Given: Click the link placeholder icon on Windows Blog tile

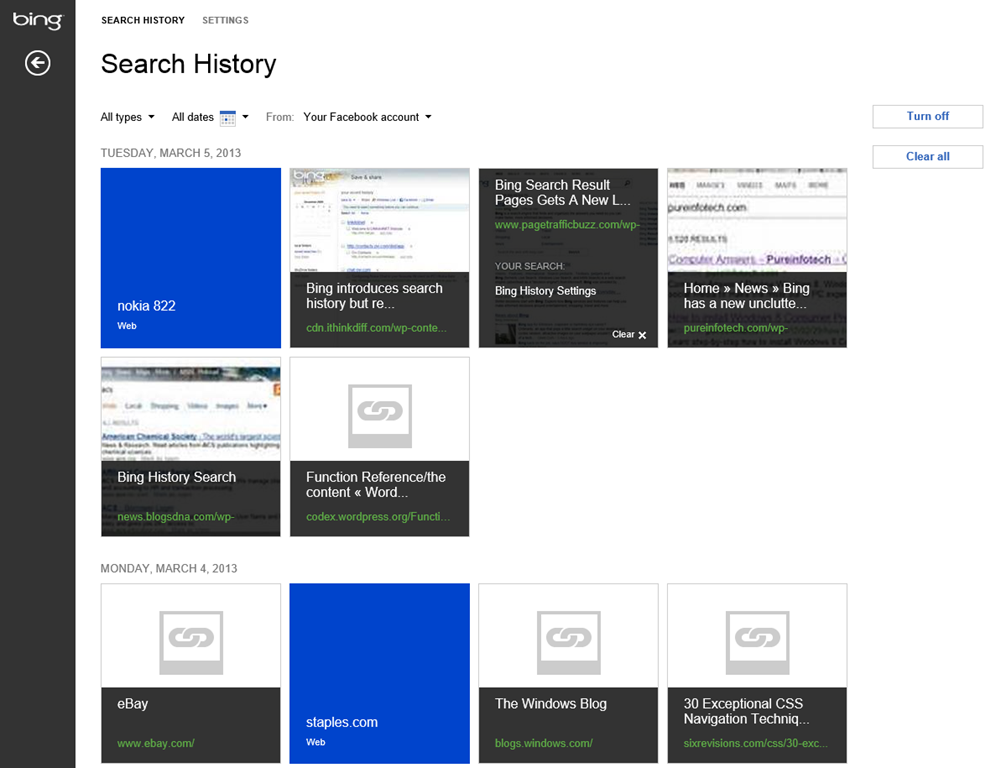Looking at the screenshot, I should point(569,642).
